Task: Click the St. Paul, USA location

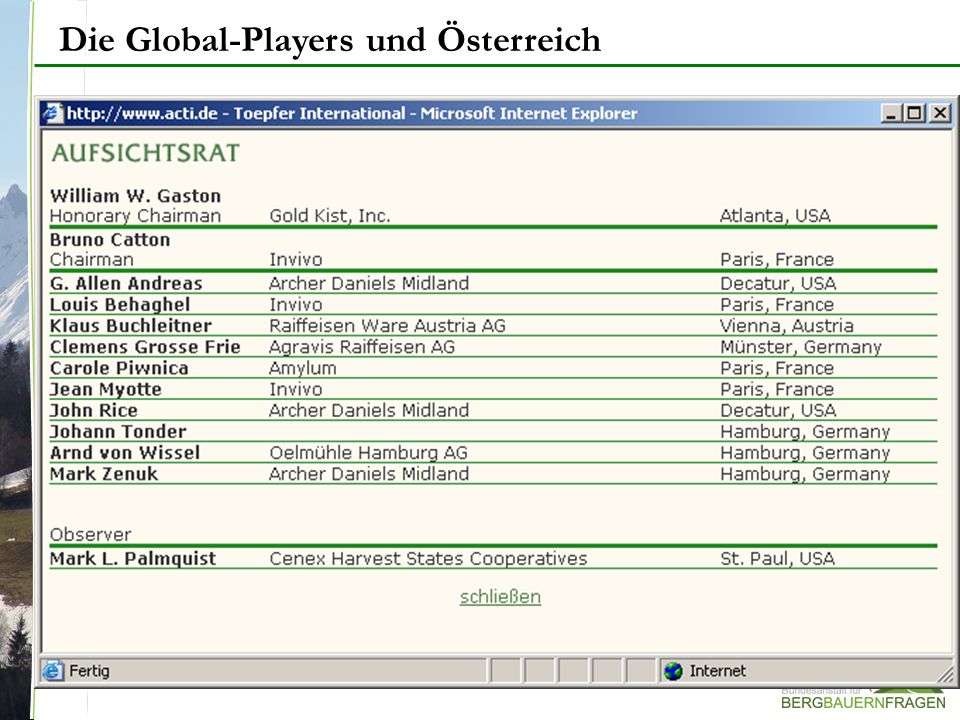Action: click(x=778, y=558)
